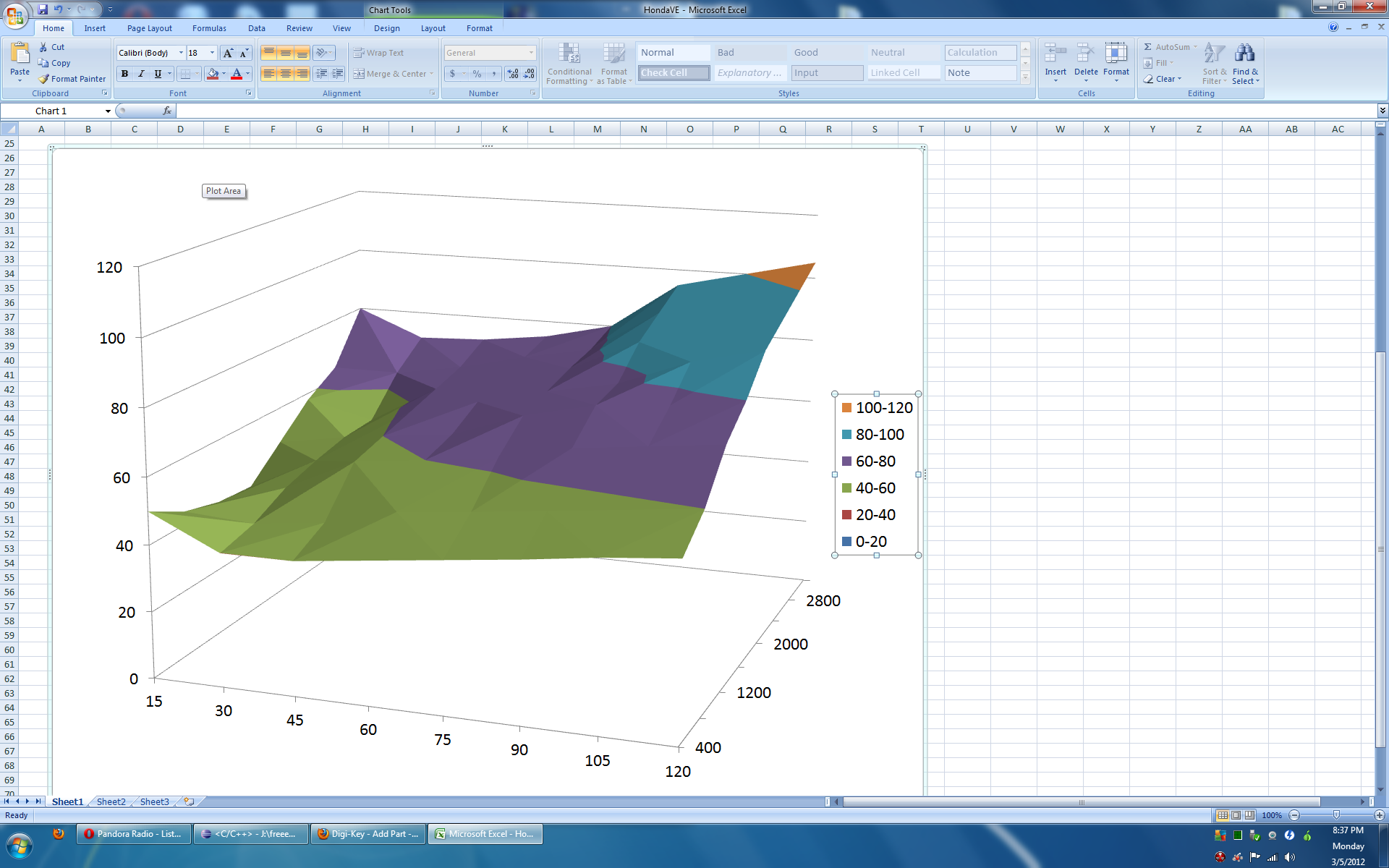Viewport: 1389px width, 868px height.
Task: Toggle Italic formatting
Action: pos(141,74)
